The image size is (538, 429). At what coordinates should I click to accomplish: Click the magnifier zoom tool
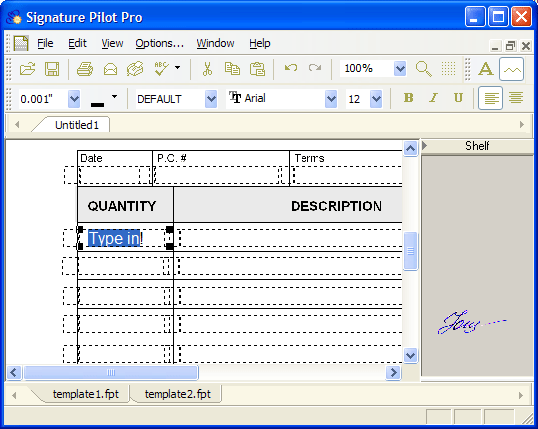423,69
